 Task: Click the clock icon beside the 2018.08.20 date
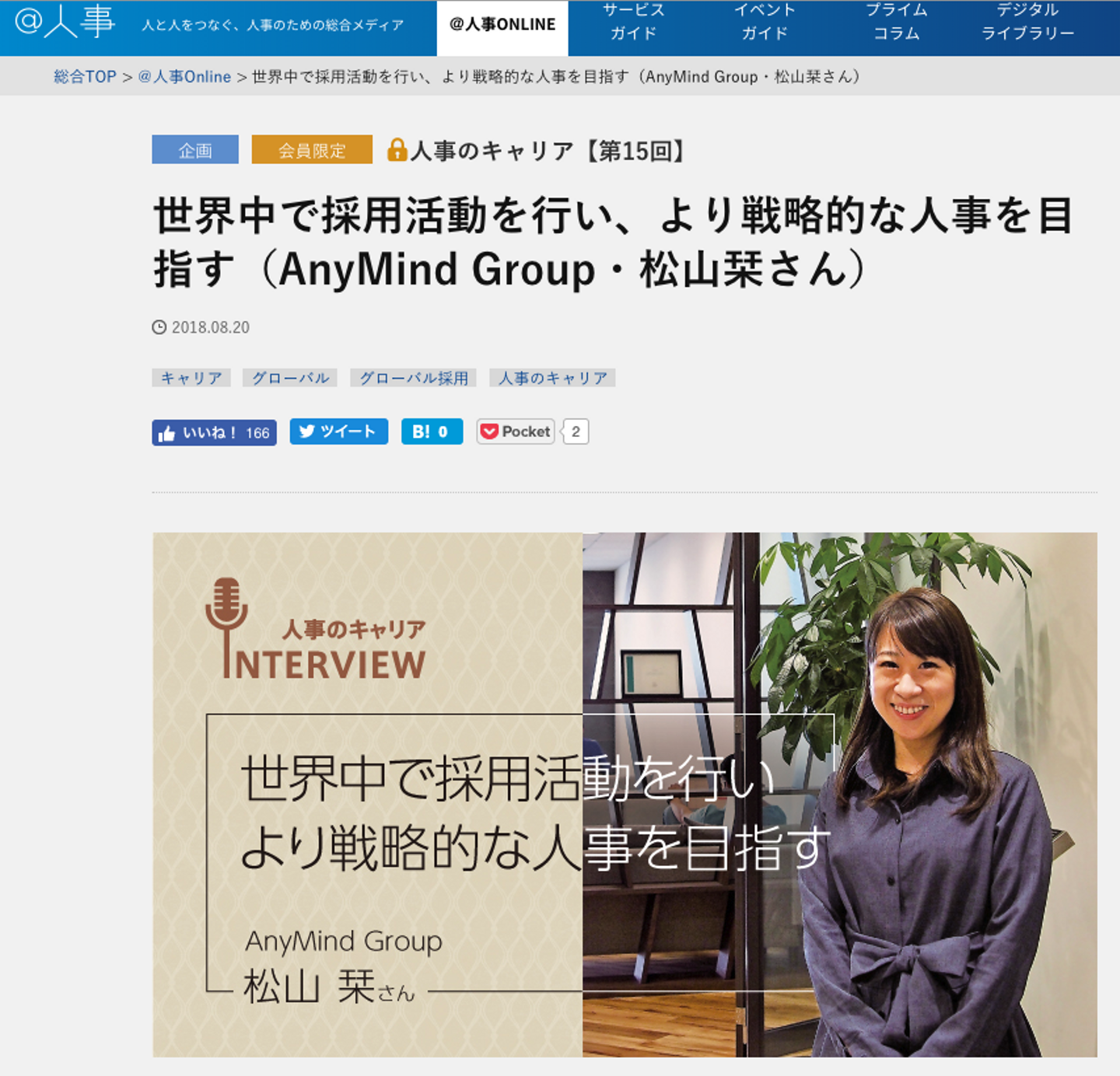tap(159, 327)
